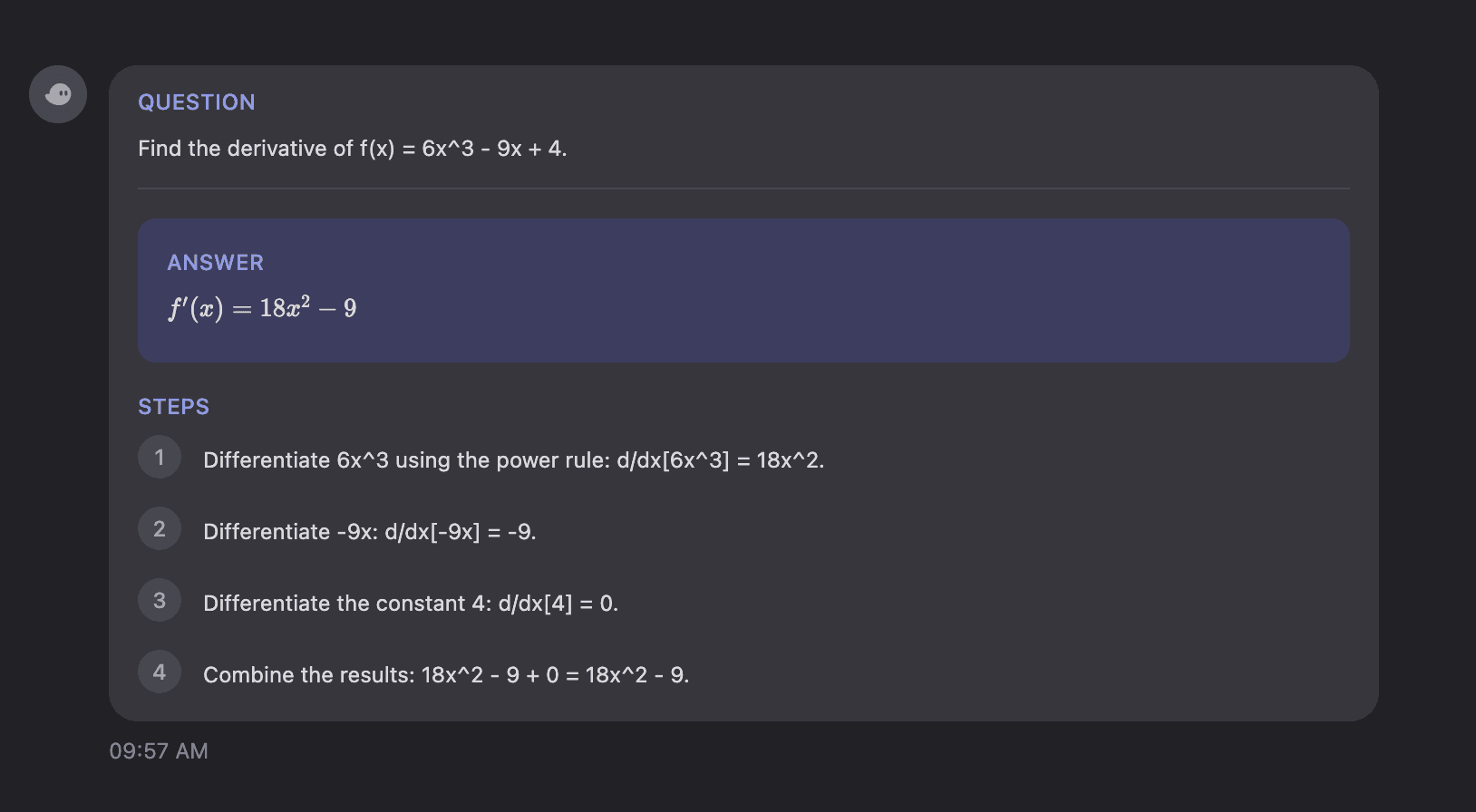This screenshot has height=812, width=1476.
Task: Click the STEPS heading label
Action: pos(173,407)
